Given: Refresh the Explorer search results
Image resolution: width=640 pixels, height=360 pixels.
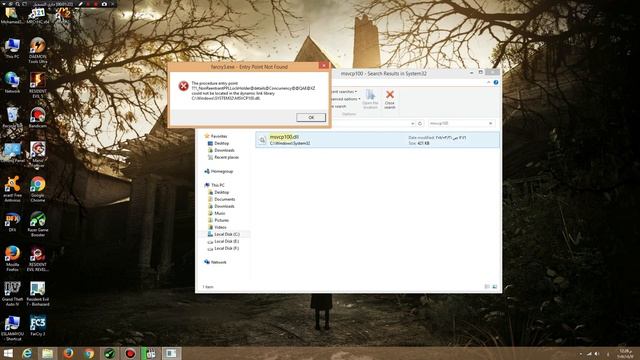Looking at the screenshot, I should (420, 123).
